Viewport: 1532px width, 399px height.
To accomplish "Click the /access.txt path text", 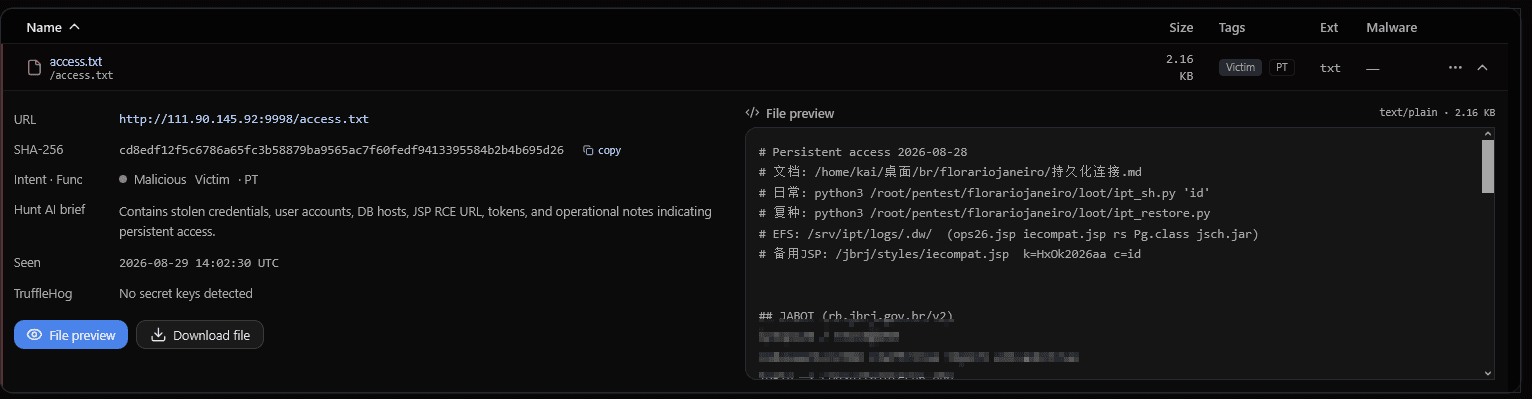I will (x=81, y=75).
